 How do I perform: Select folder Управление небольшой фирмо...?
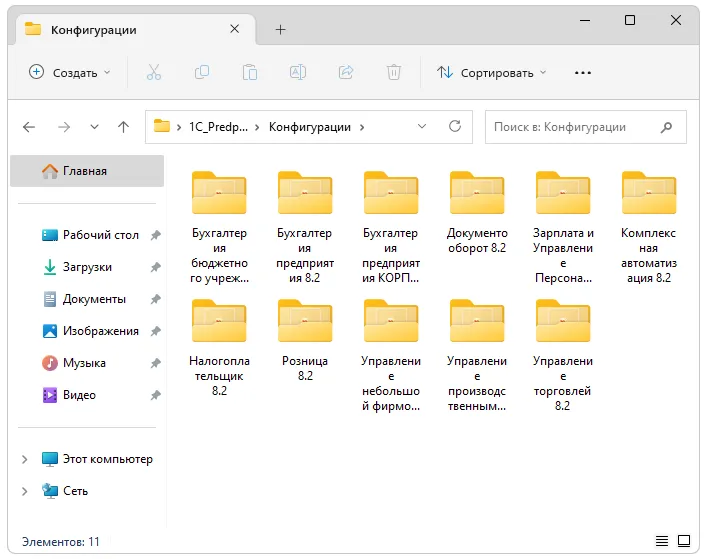pos(390,355)
